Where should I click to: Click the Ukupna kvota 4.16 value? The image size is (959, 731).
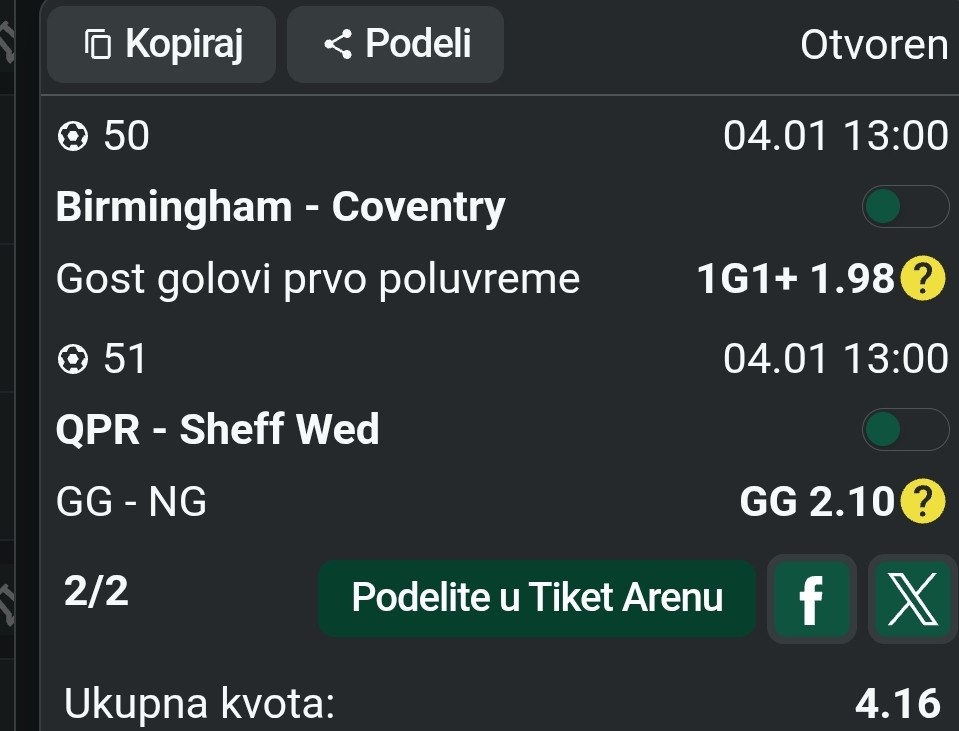(898, 704)
